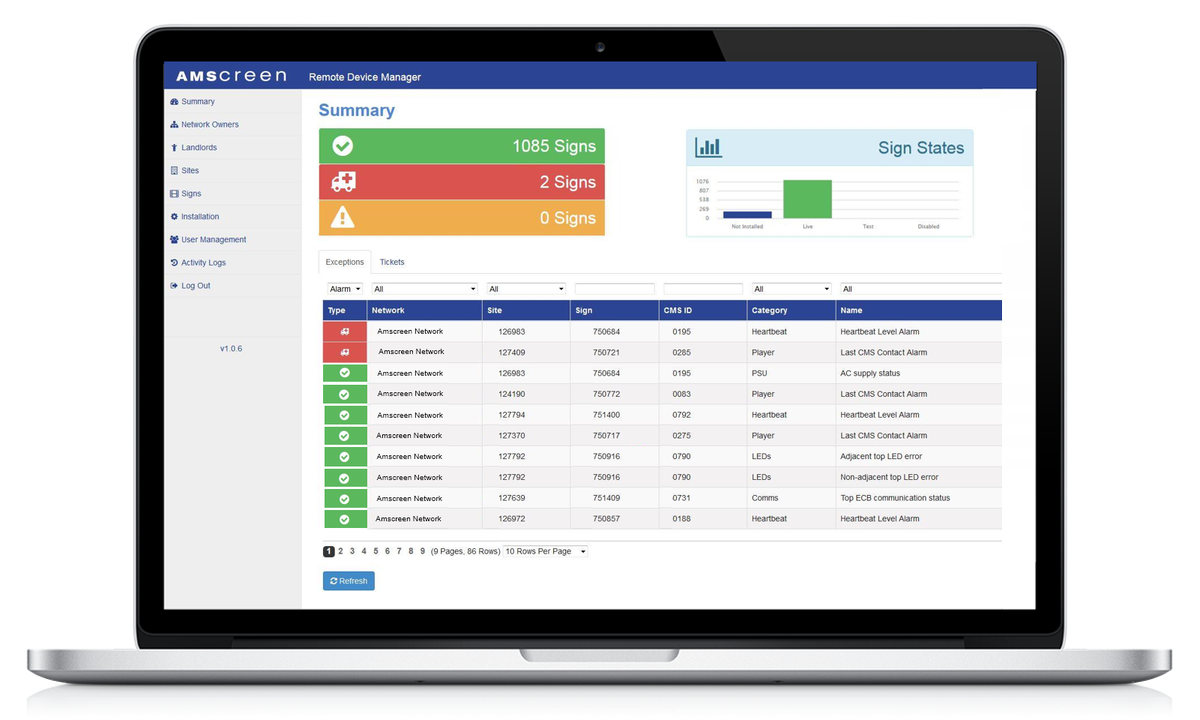Click red alarm icon for CMS ID 0285 row
This screenshot has width=1200, height=720.
point(345,352)
